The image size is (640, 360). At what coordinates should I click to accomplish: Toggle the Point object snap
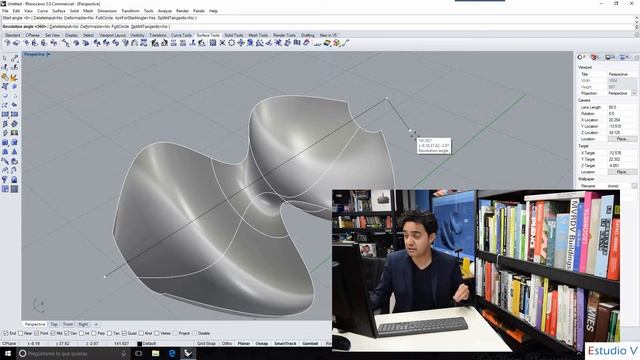(x=37, y=333)
